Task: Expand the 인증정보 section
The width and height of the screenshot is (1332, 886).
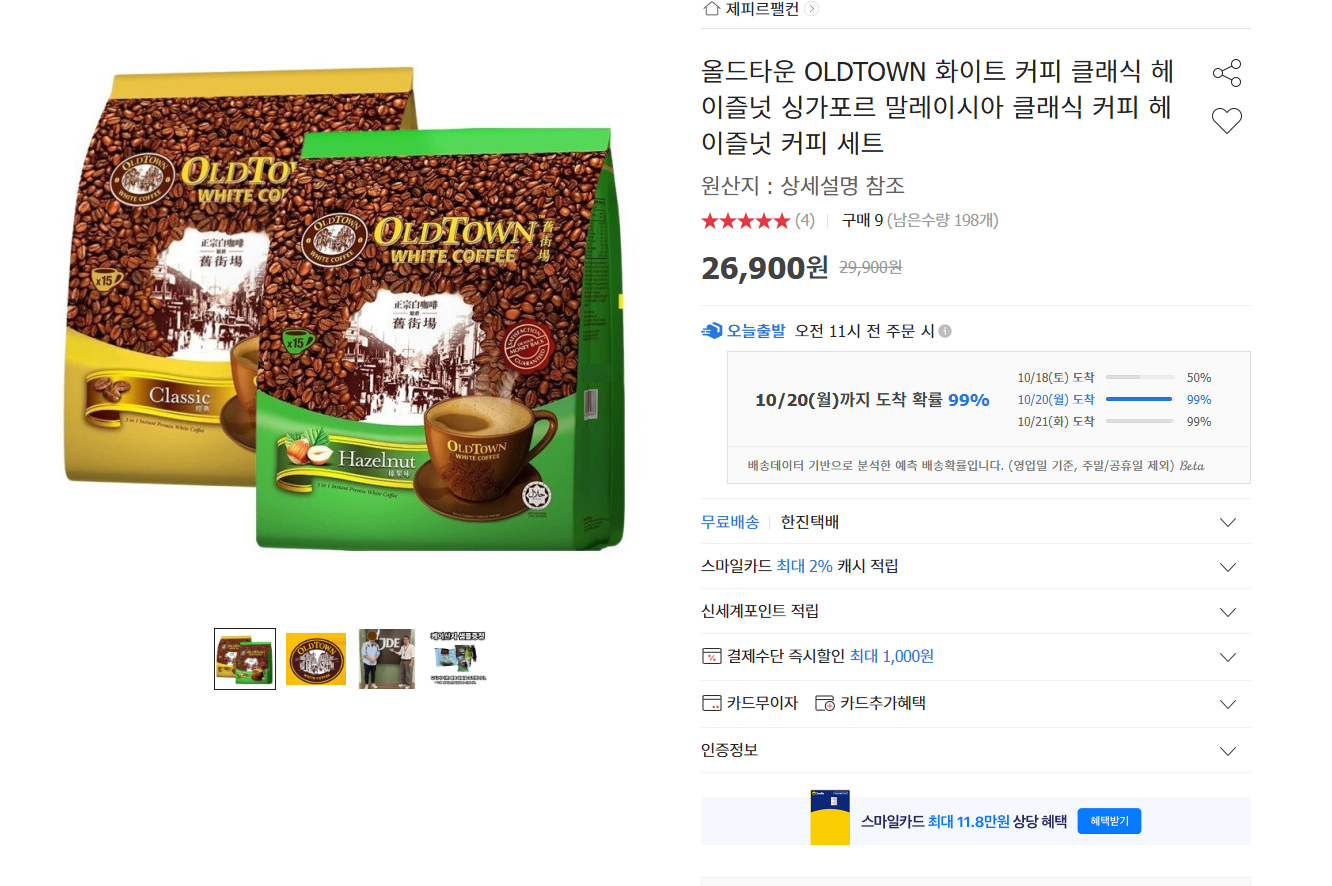Action: 1228,751
